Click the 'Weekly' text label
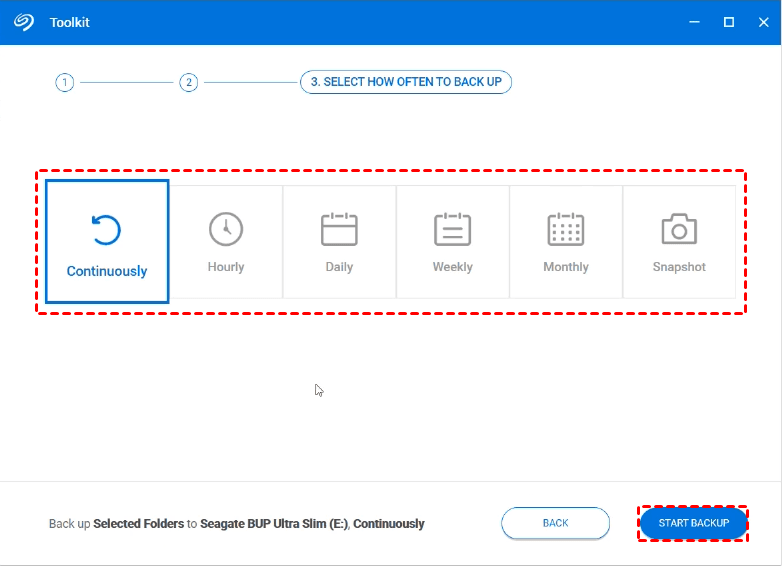The width and height of the screenshot is (782, 566). tap(452, 267)
